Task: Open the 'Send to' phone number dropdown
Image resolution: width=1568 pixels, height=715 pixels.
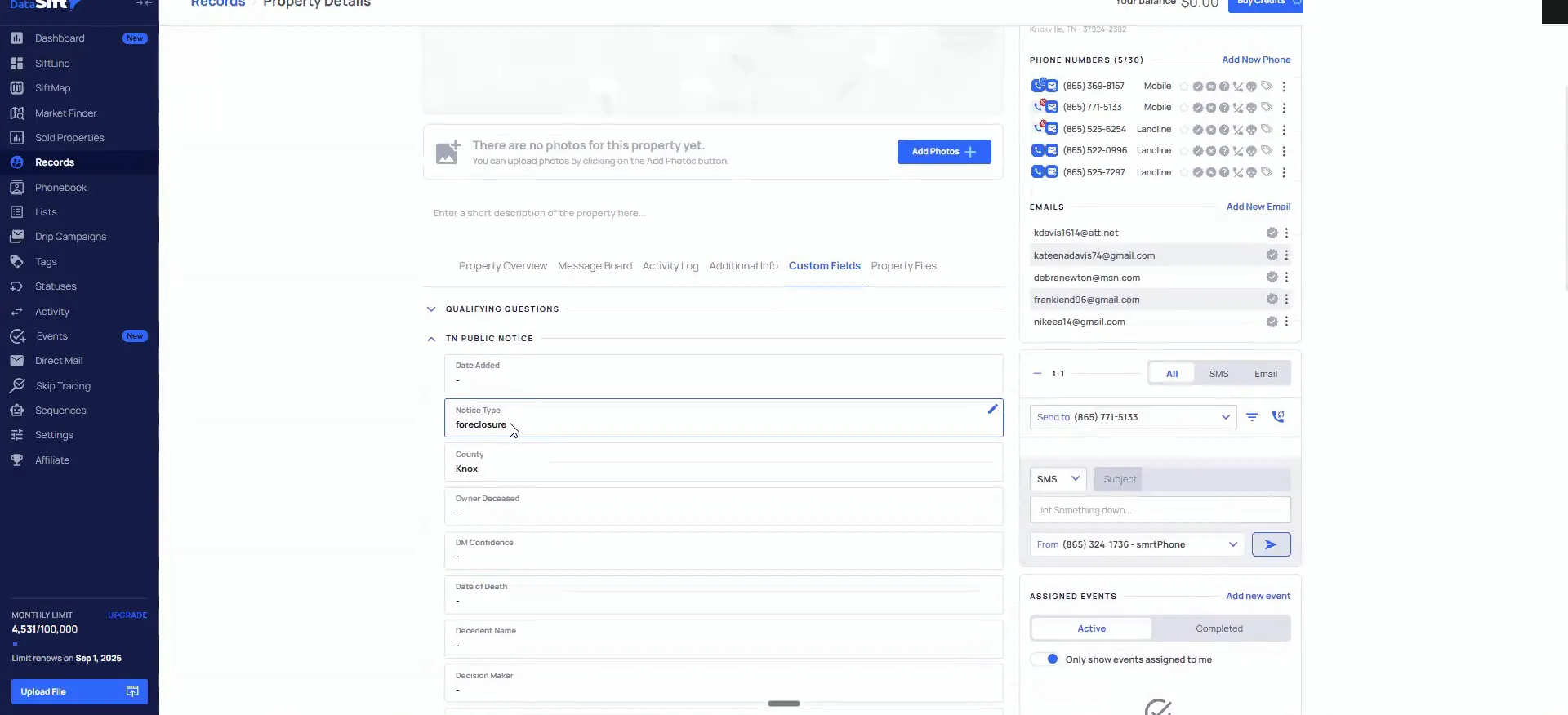Action: click(1133, 417)
